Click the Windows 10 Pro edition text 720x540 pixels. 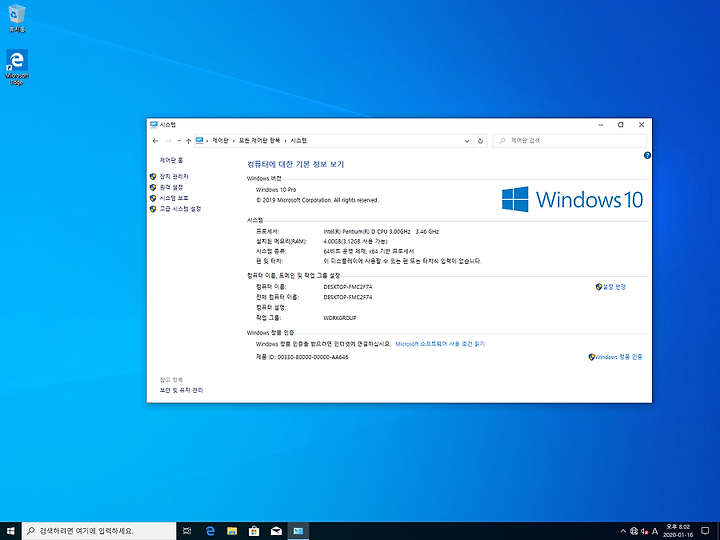pyautogui.click(x=276, y=190)
